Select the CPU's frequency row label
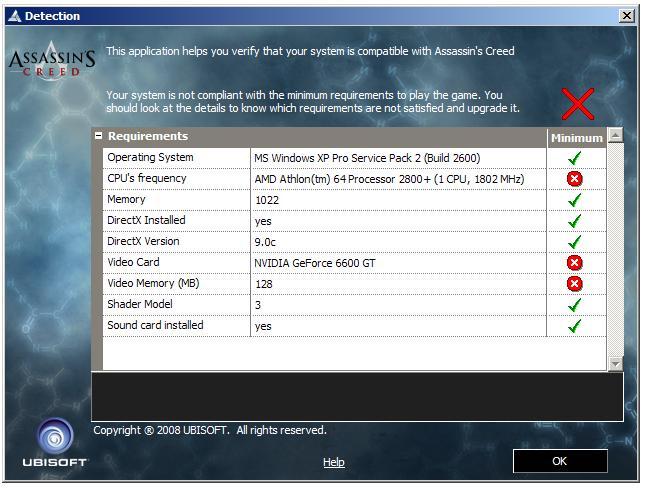Screen dimensions: 645x489 click(x=147, y=178)
